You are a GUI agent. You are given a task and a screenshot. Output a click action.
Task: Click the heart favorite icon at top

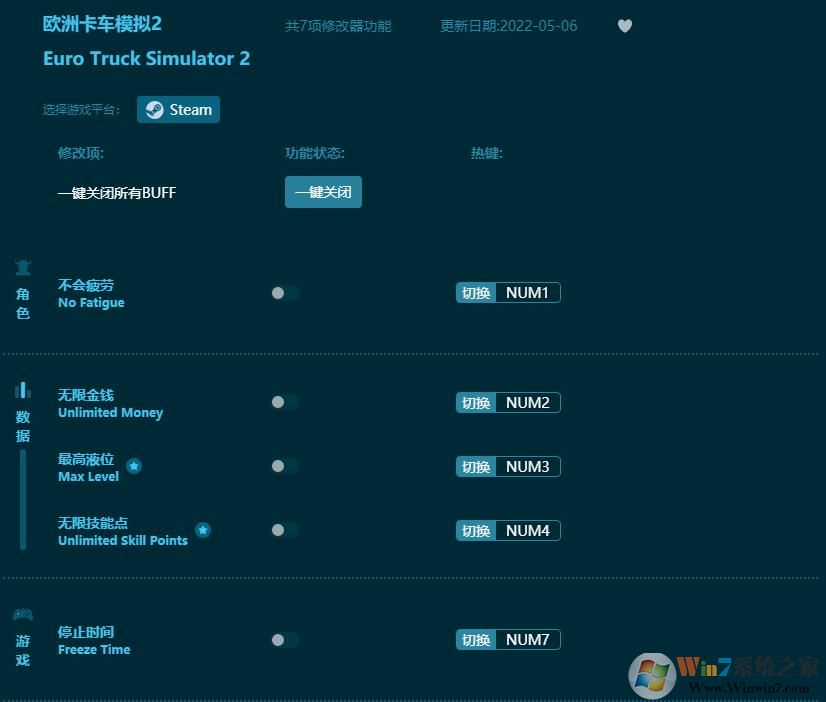624,26
